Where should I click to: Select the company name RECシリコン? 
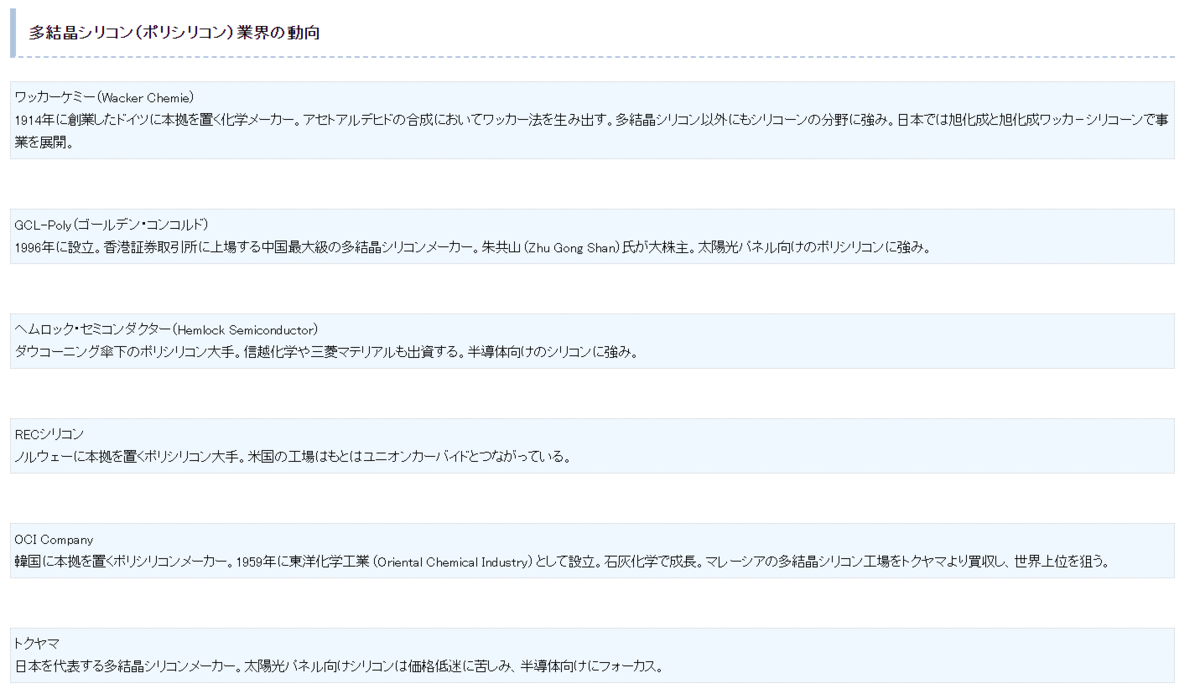pyautogui.click(x=49, y=434)
